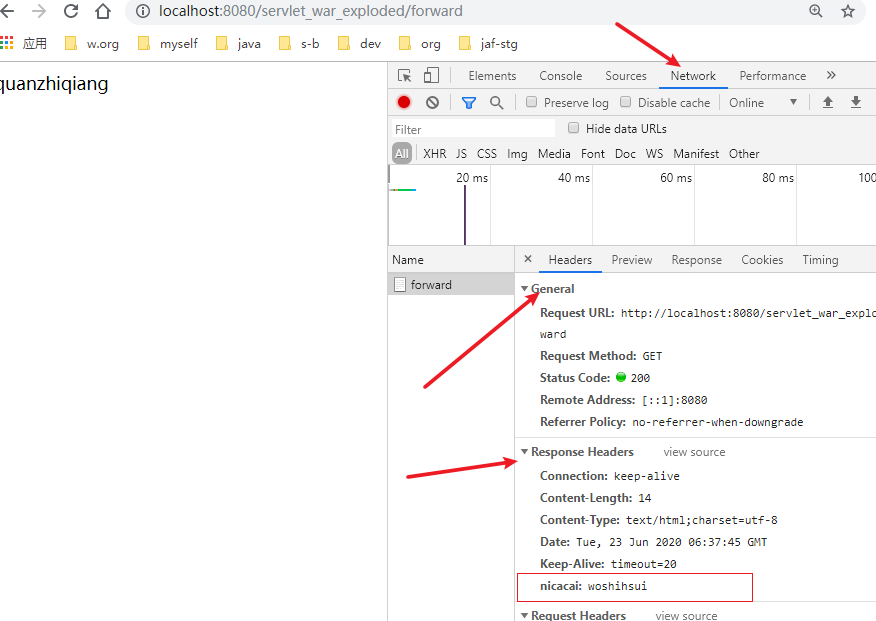Select the Headers tab of the request

570,260
